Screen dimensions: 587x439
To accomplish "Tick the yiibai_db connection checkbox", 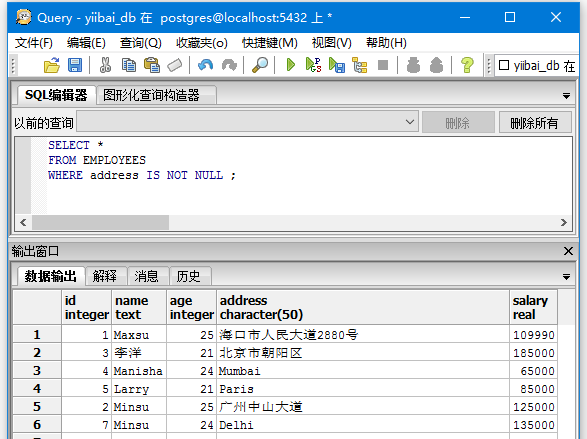I will tap(504, 65).
